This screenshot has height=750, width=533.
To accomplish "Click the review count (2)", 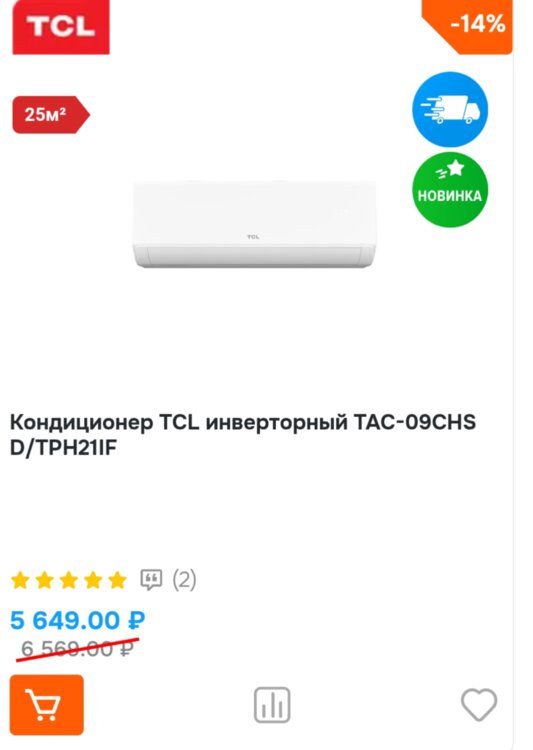I will (x=184, y=580).
